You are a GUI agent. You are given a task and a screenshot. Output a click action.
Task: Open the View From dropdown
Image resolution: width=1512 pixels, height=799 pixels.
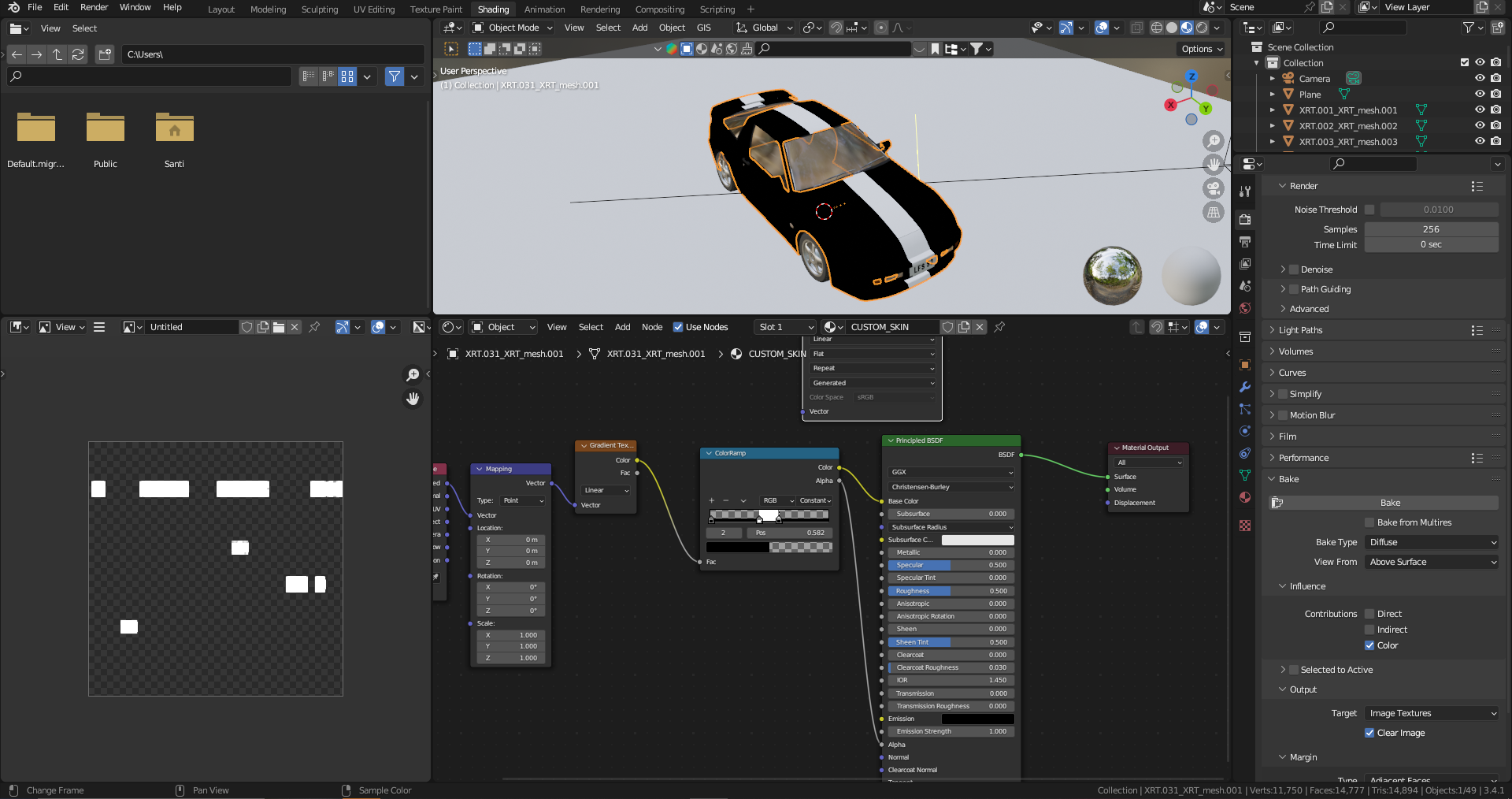pyautogui.click(x=1432, y=562)
